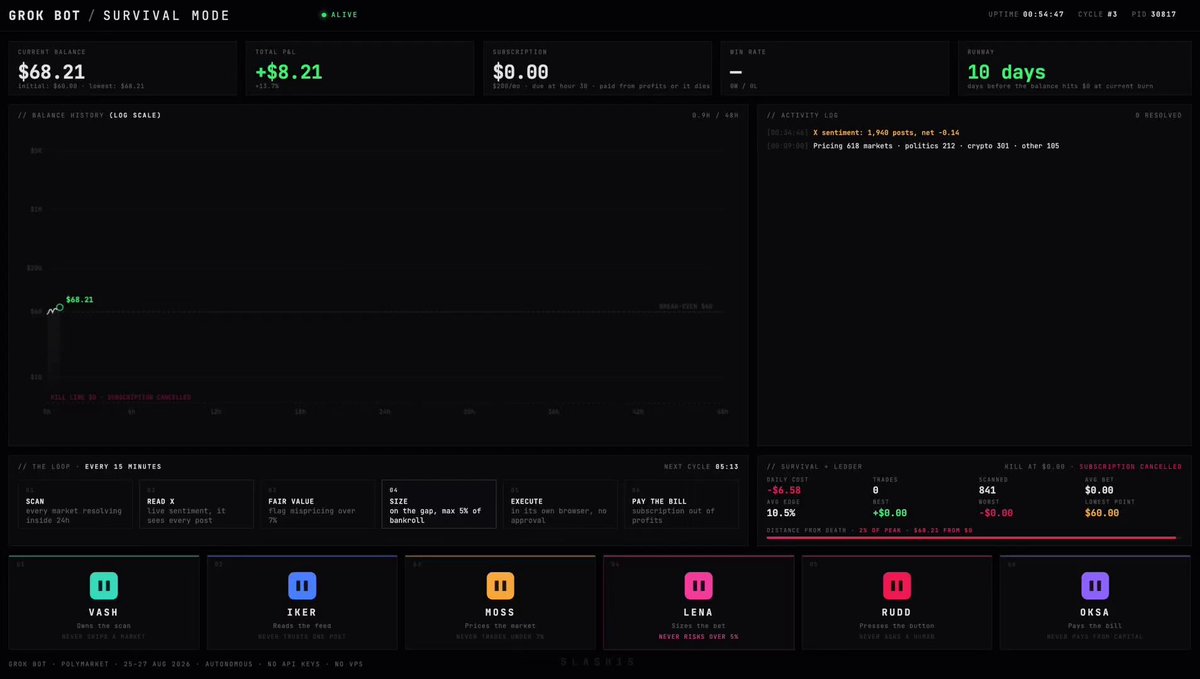Viewport: 1200px width, 679px height.
Task: Select the highlighted SIZE step card
Action: [x=439, y=504]
